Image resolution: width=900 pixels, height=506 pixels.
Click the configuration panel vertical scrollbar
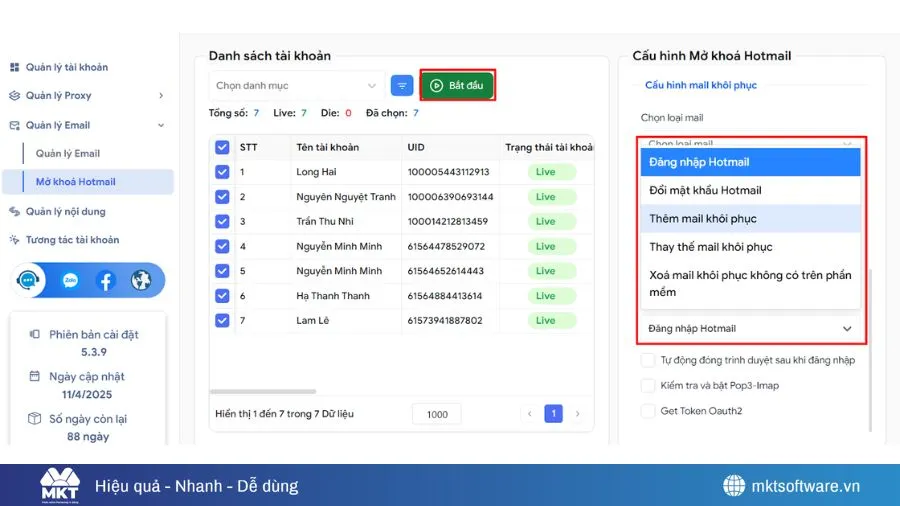871,350
